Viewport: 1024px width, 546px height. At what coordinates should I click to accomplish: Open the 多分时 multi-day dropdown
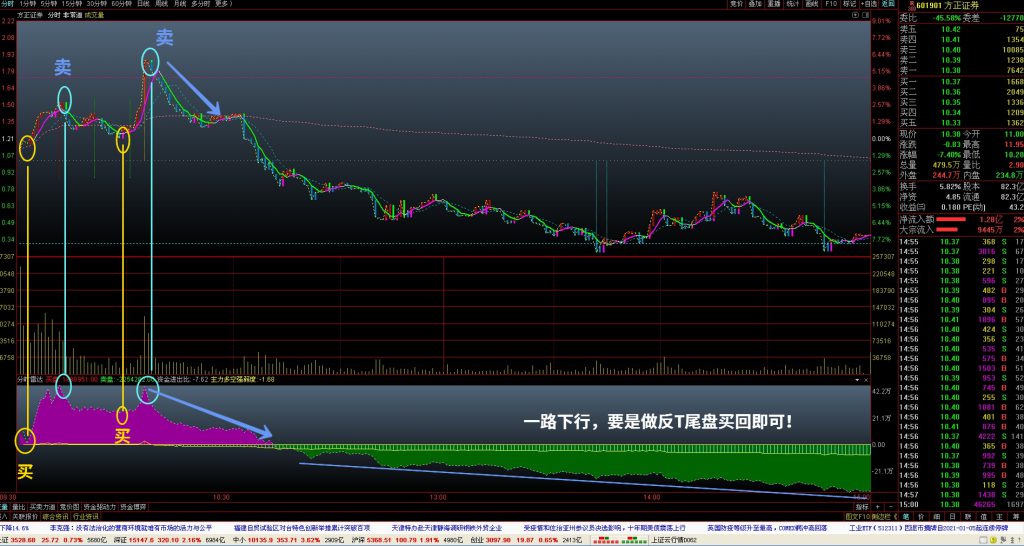[198, 4]
